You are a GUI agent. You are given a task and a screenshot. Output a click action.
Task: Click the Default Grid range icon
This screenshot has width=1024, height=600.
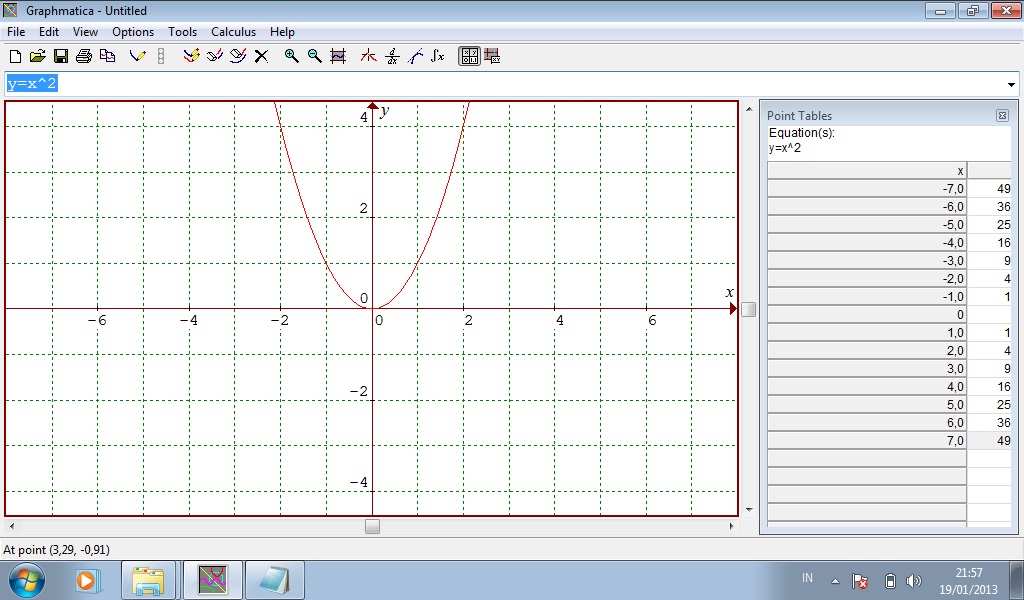pyautogui.click(x=338, y=56)
